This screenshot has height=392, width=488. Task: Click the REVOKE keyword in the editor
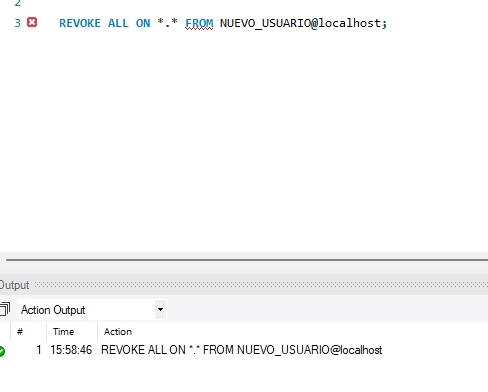click(x=80, y=23)
